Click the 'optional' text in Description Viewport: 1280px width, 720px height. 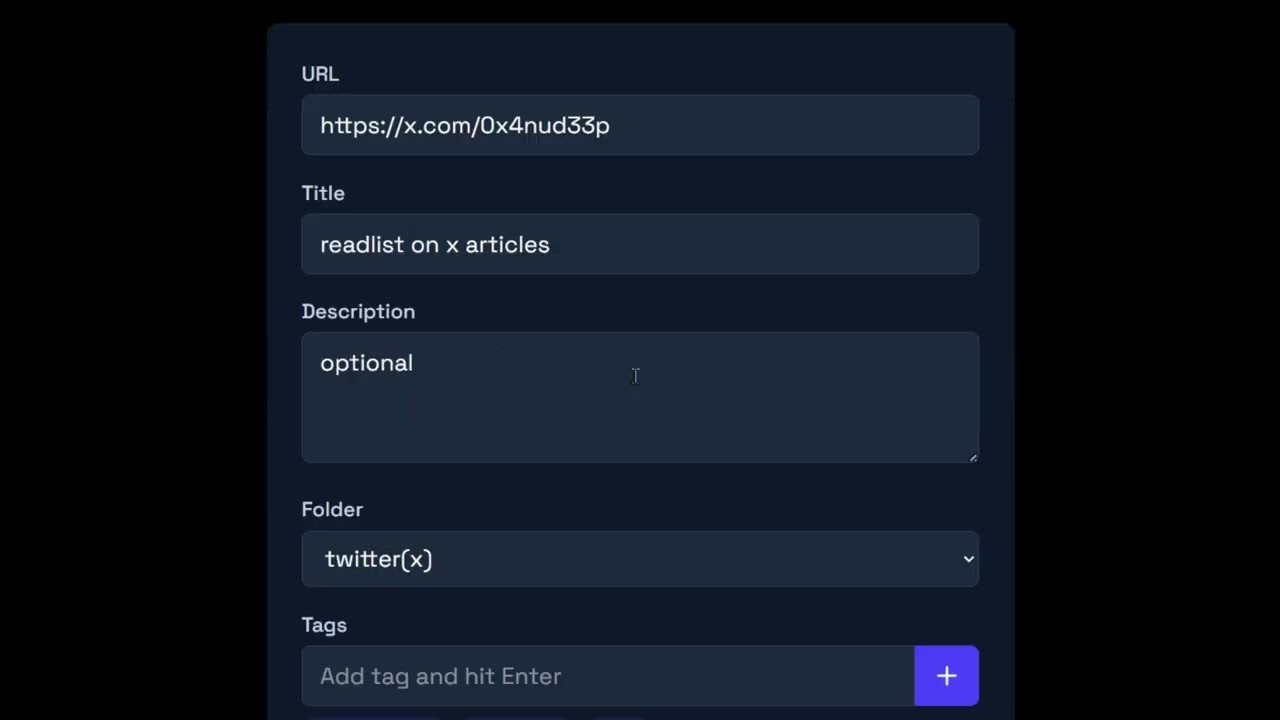tap(366, 363)
